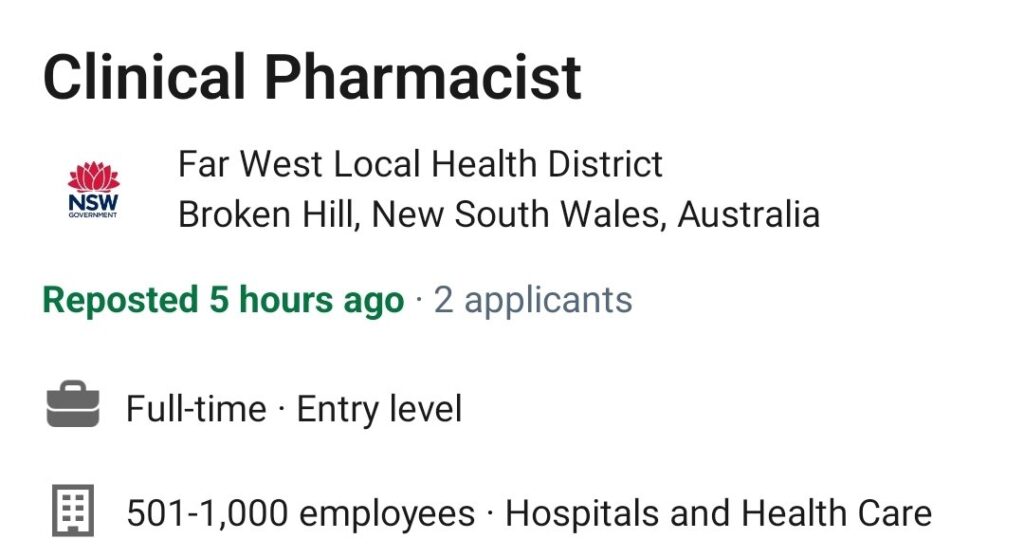Click the briefcase job type icon
The width and height of the screenshot is (1024, 558).
pos(73,404)
